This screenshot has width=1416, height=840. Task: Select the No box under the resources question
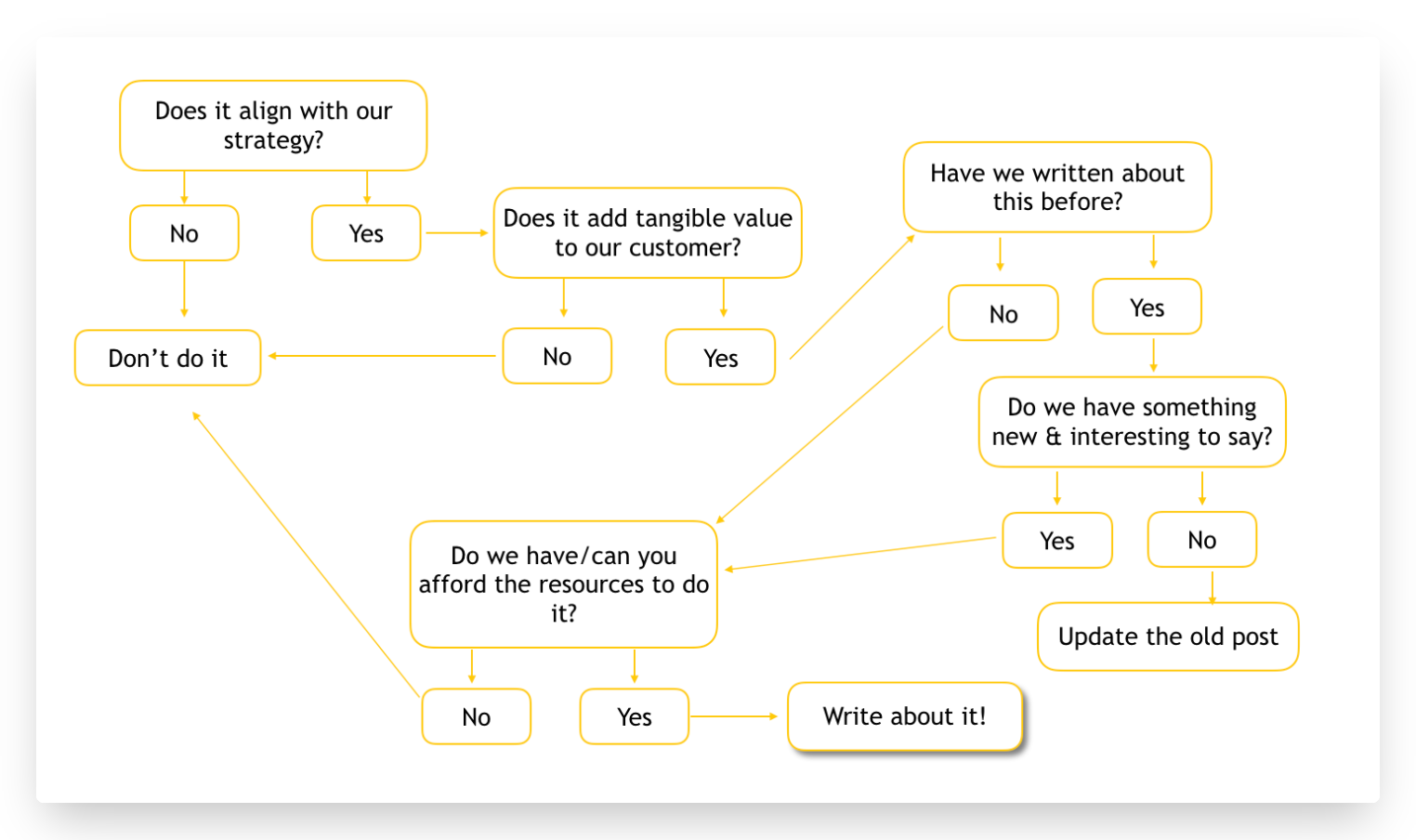(477, 716)
